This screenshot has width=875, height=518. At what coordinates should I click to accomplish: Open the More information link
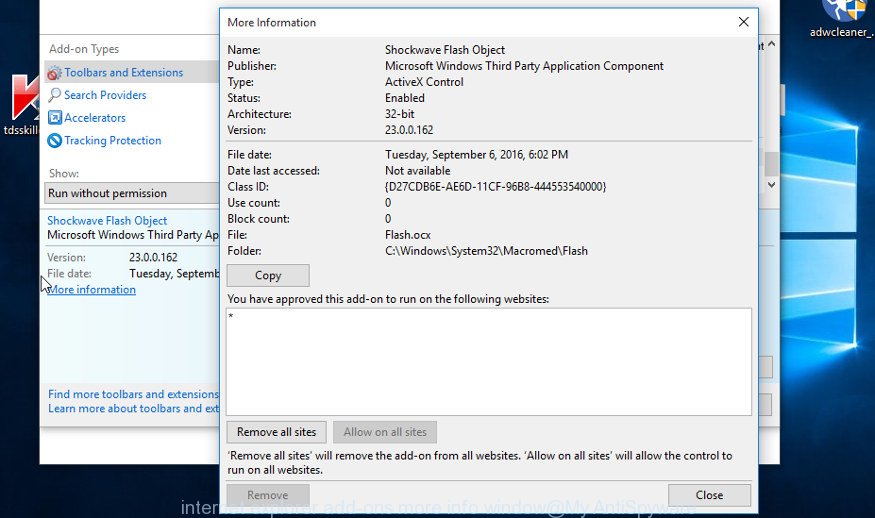pyautogui.click(x=92, y=290)
